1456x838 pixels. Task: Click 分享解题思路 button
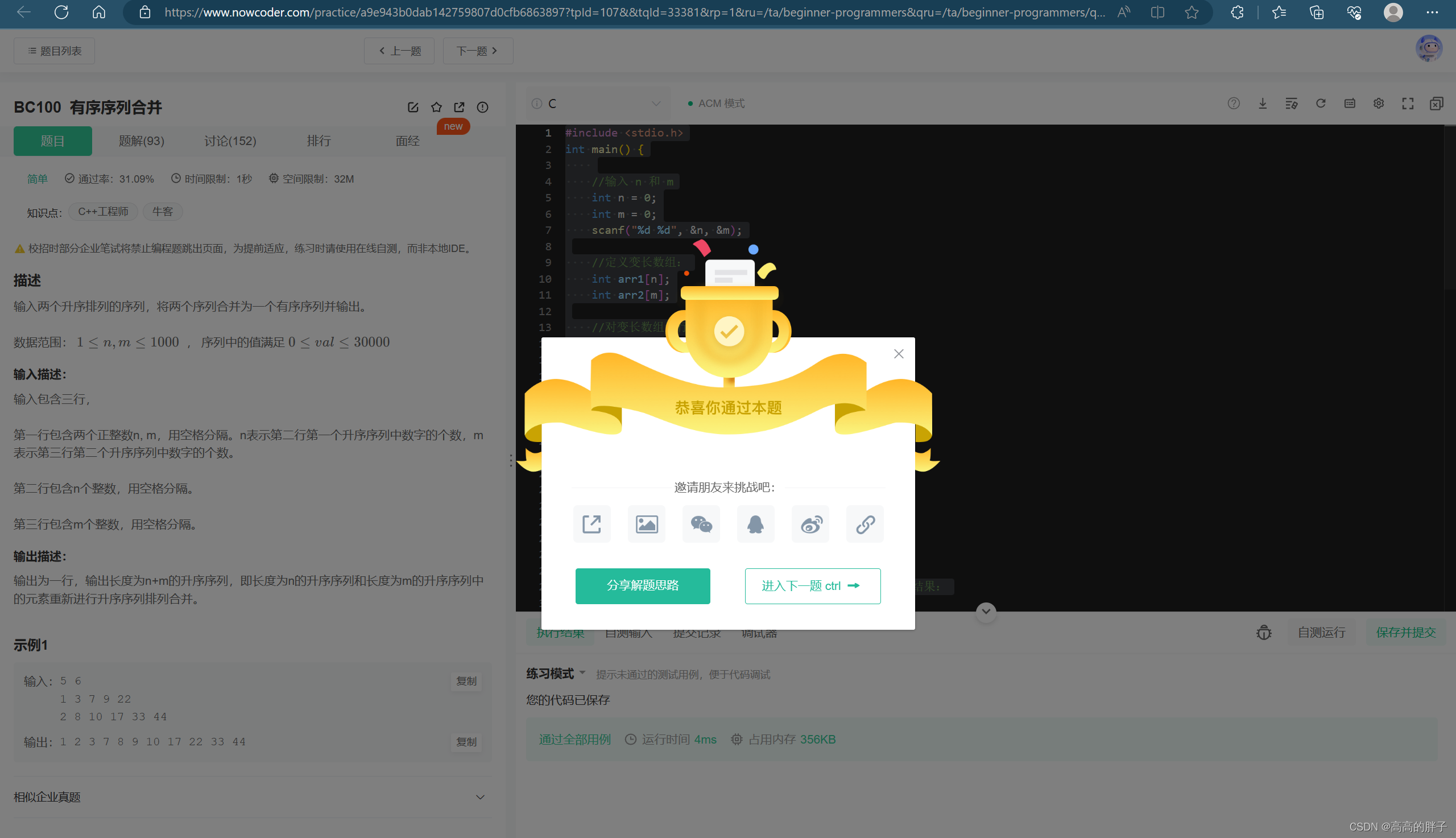[x=643, y=586]
